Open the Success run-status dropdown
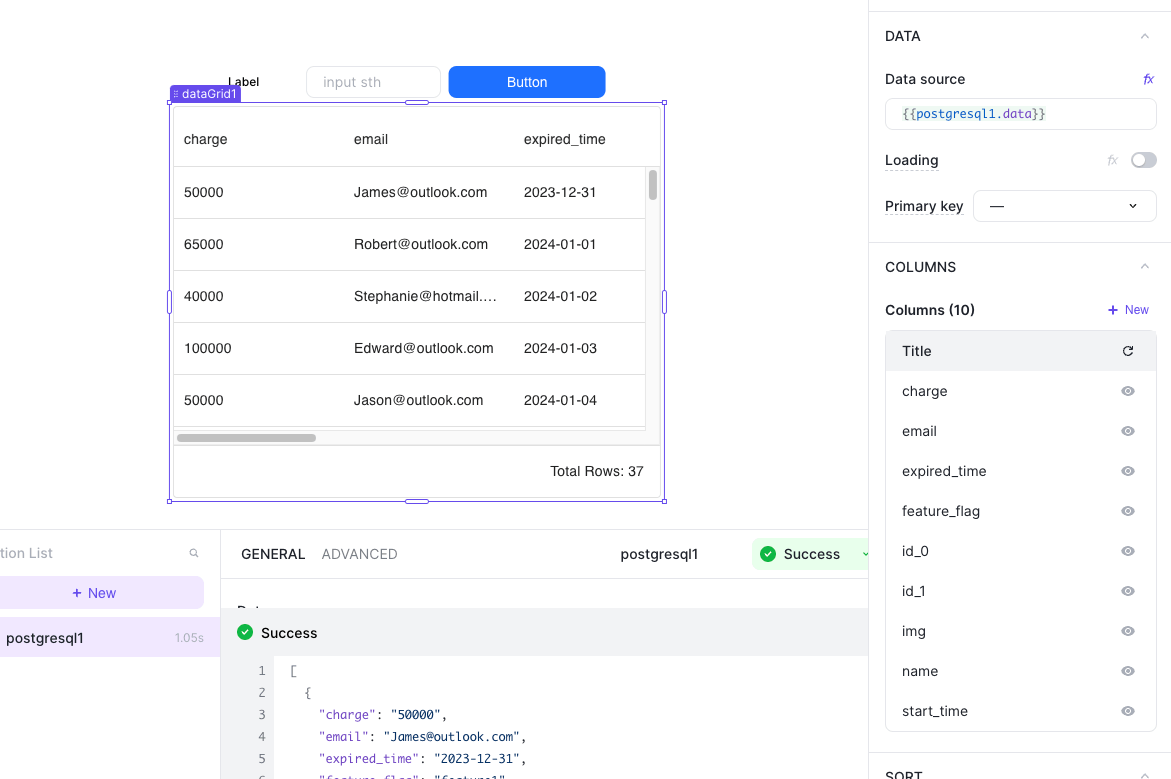This screenshot has width=1171, height=779. [810, 554]
